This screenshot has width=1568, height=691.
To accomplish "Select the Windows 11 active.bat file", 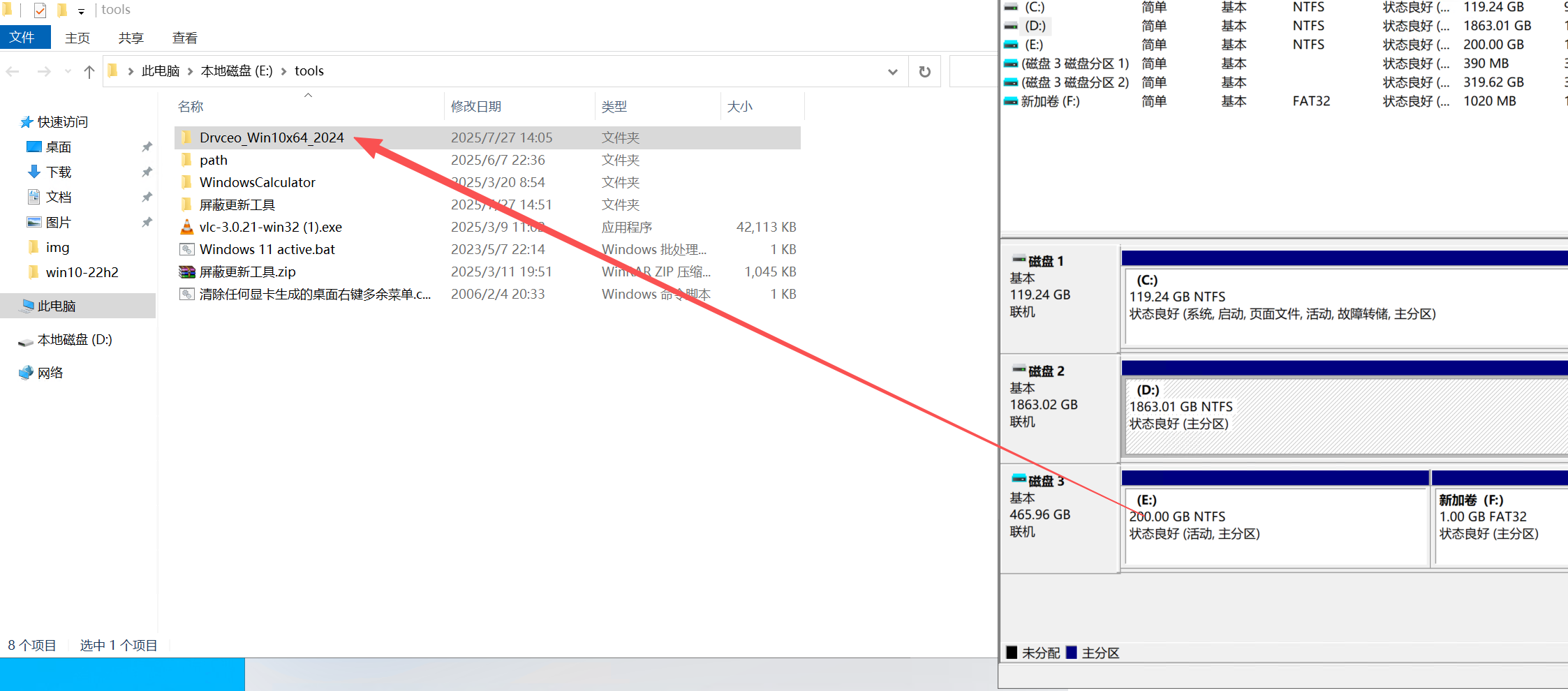I will pos(267,250).
